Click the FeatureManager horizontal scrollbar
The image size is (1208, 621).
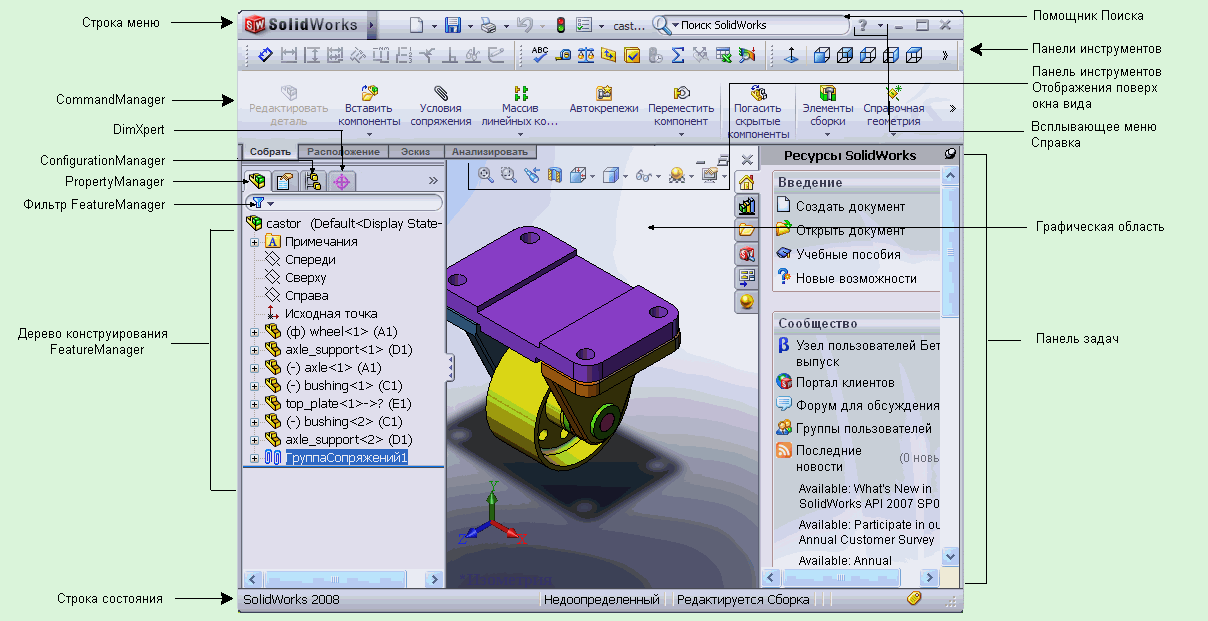[x=342, y=578]
